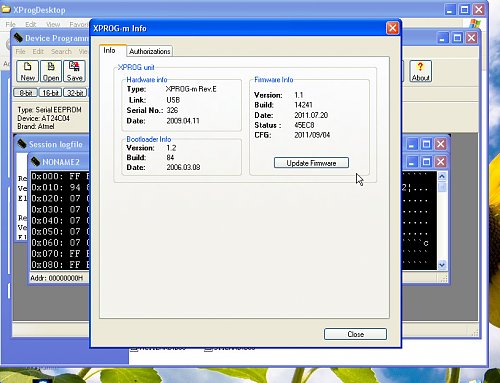Switch to 8-bit view mode
500x383 pixels.
[26, 93]
